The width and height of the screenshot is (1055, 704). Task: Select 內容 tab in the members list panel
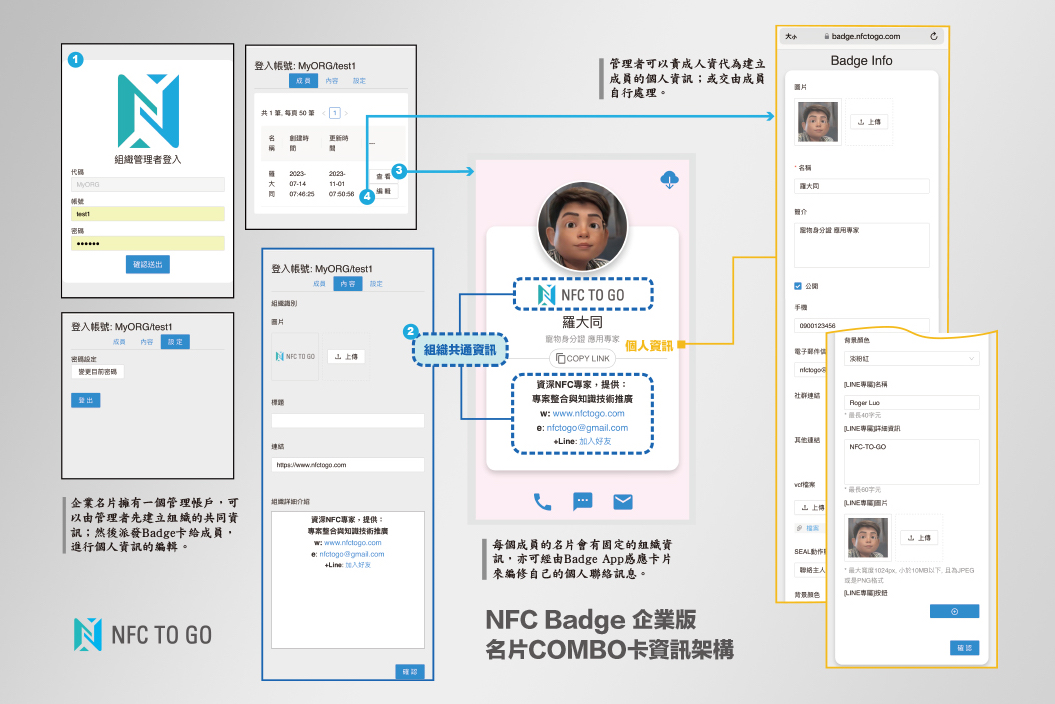tap(332, 81)
